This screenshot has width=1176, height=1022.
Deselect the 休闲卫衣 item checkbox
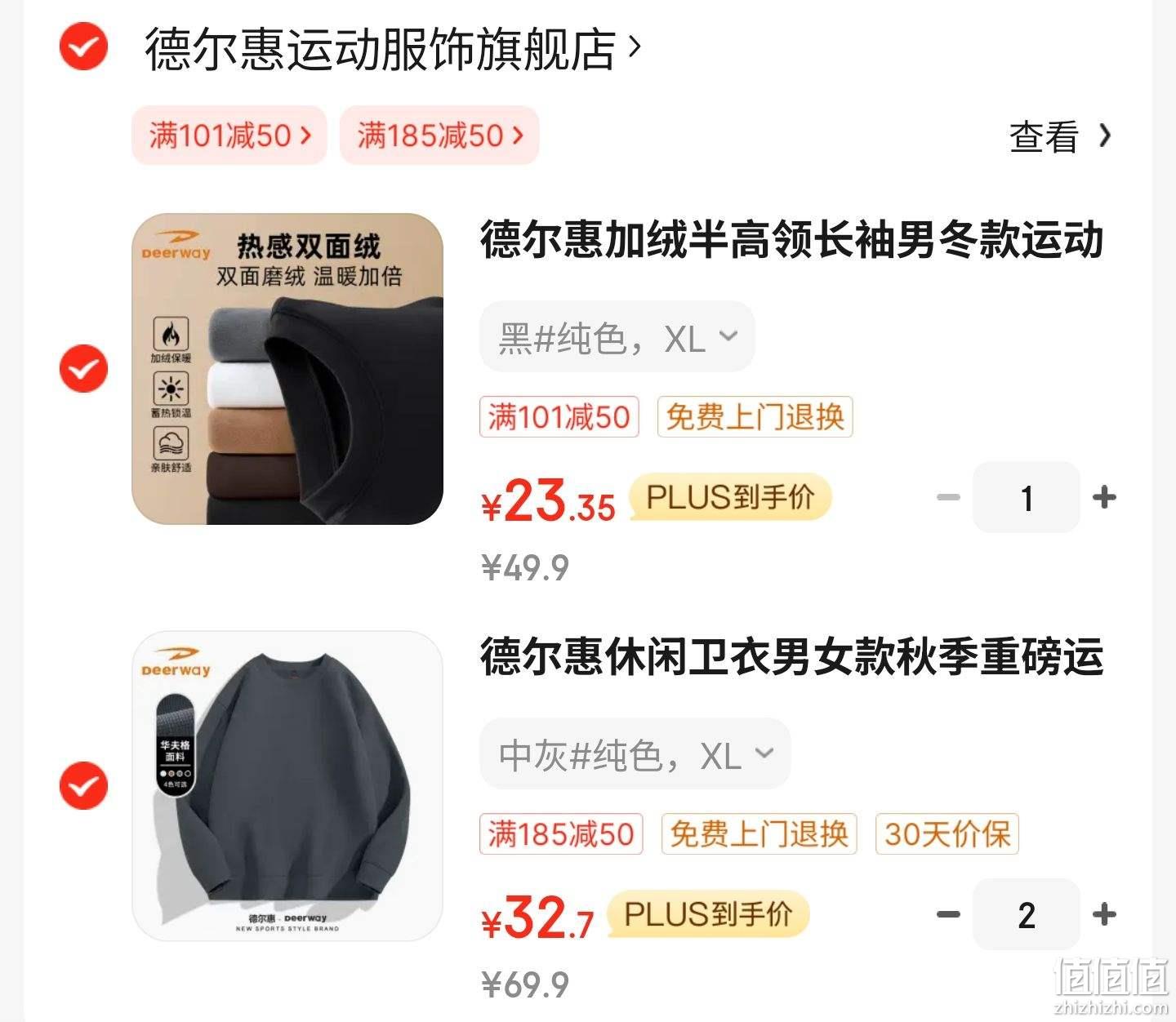tap(83, 786)
